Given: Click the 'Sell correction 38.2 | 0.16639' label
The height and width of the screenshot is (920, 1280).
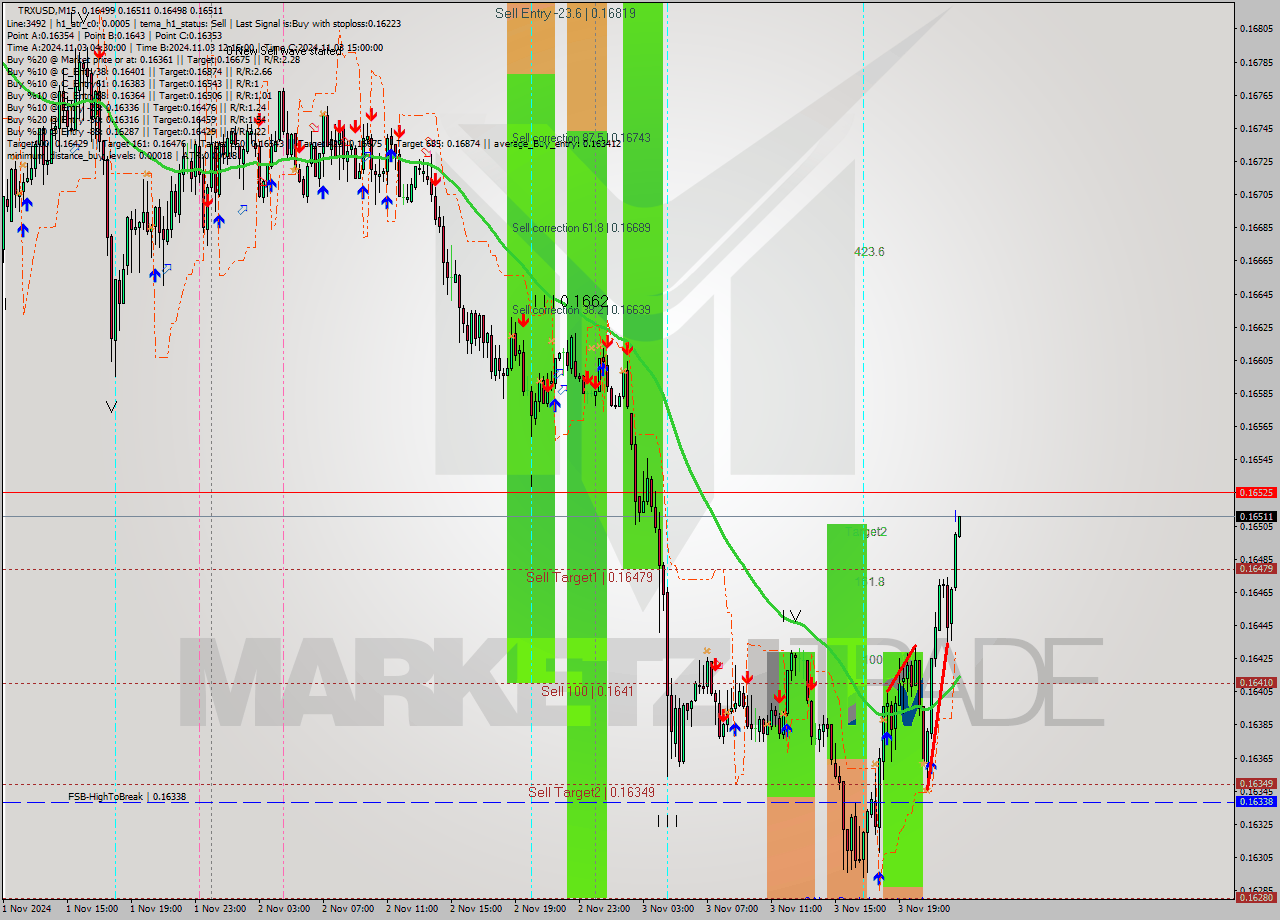Looking at the screenshot, I should 581,310.
